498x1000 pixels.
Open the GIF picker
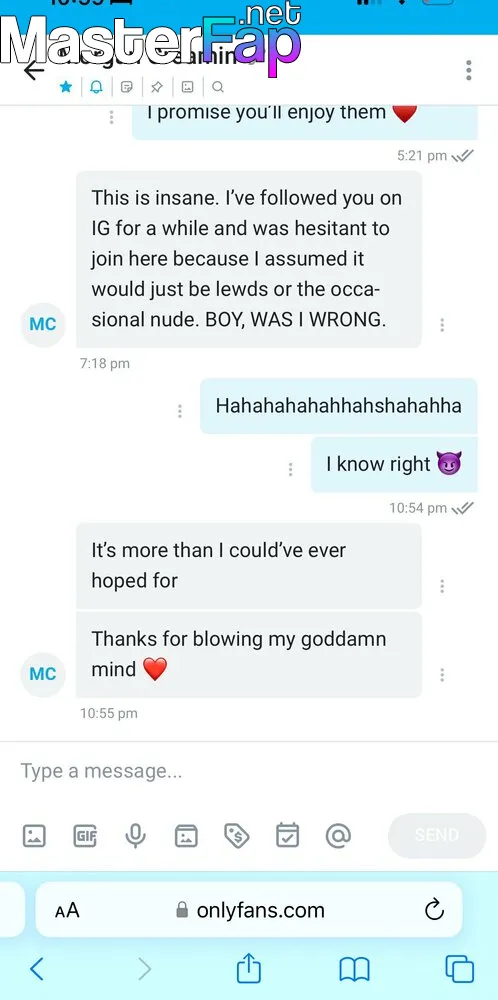[x=85, y=835]
